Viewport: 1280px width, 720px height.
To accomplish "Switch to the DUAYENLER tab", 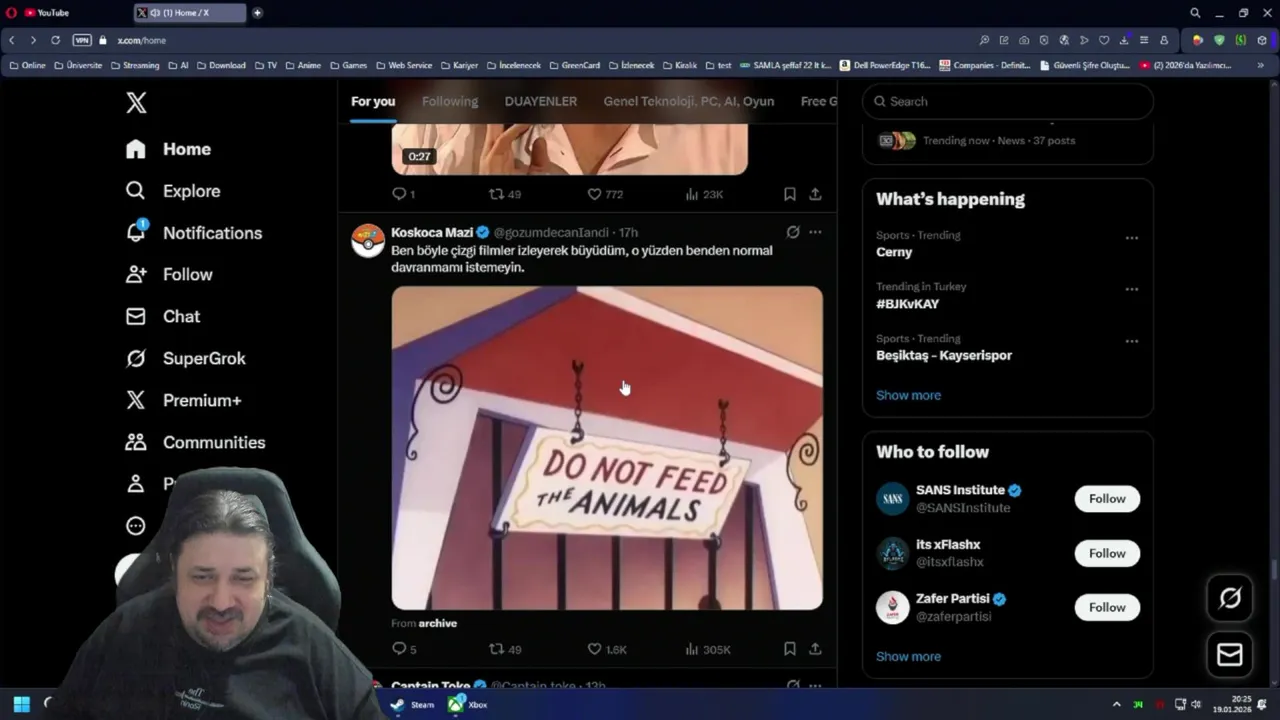I will pyautogui.click(x=541, y=101).
